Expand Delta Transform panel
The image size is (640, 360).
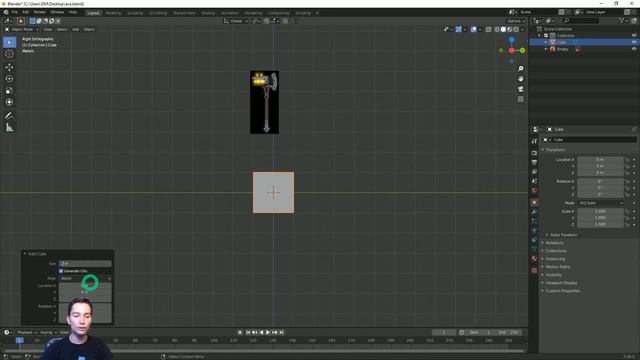coord(563,235)
